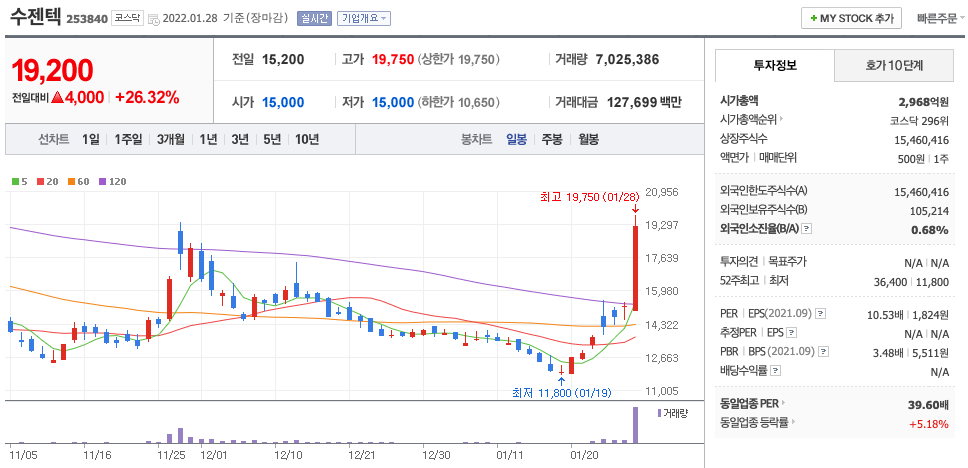The height and width of the screenshot is (468, 968).
Task: Click the 시가총액 value 2,968억원
Action: tap(924, 101)
